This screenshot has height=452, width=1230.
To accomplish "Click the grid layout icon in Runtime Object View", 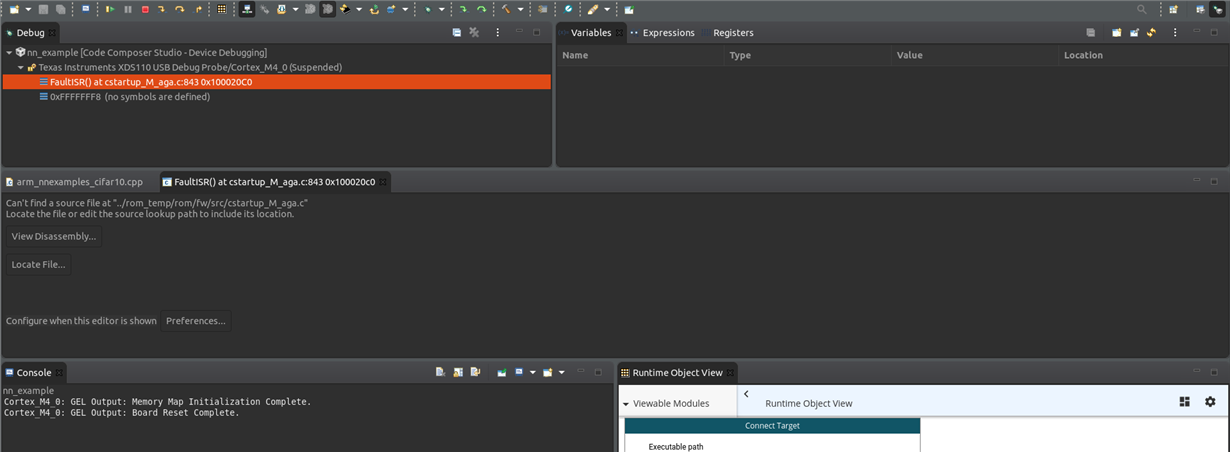I will pyautogui.click(x=1185, y=401).
